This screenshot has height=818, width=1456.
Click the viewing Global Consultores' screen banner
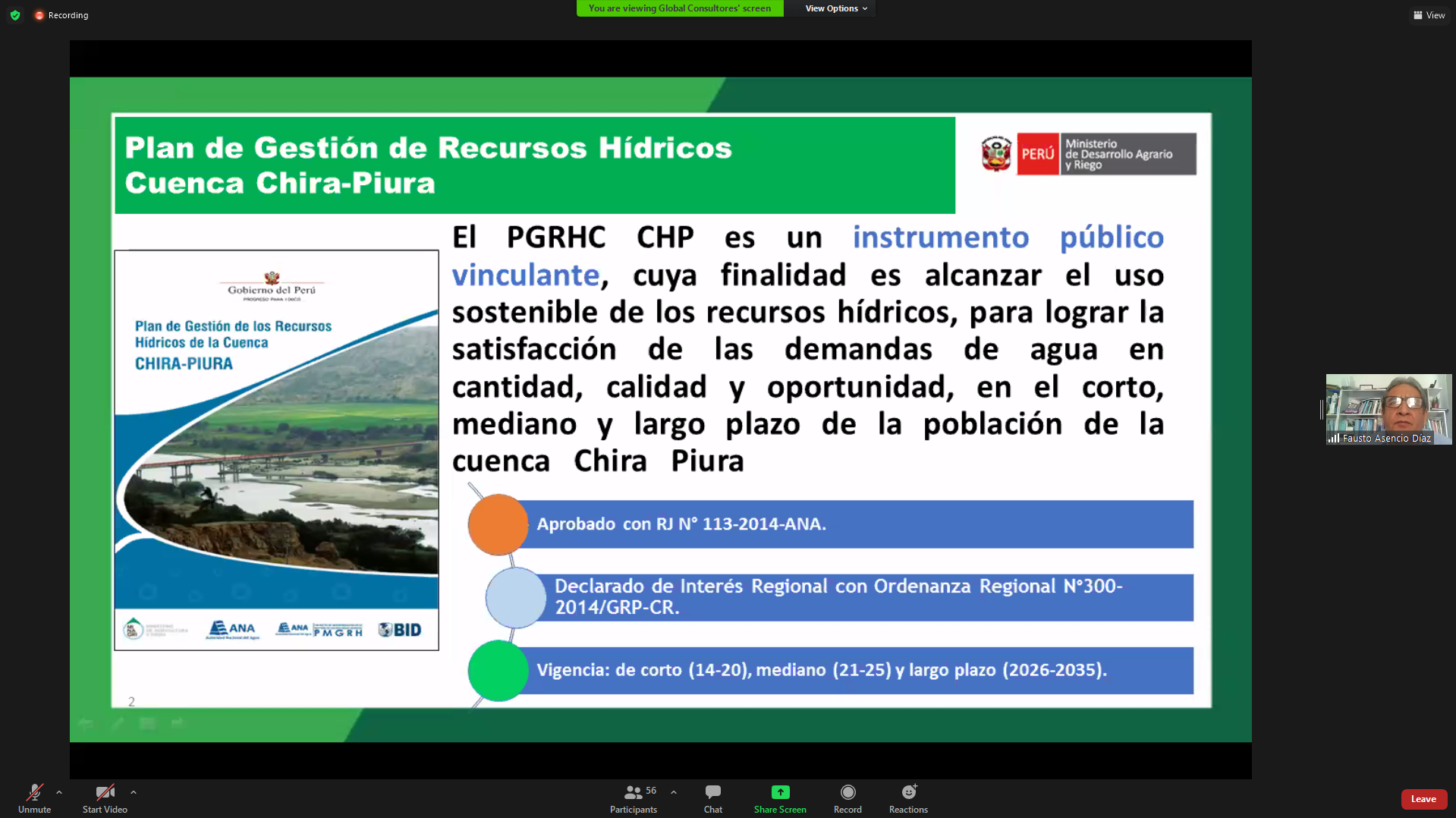[x=680, y=8]
